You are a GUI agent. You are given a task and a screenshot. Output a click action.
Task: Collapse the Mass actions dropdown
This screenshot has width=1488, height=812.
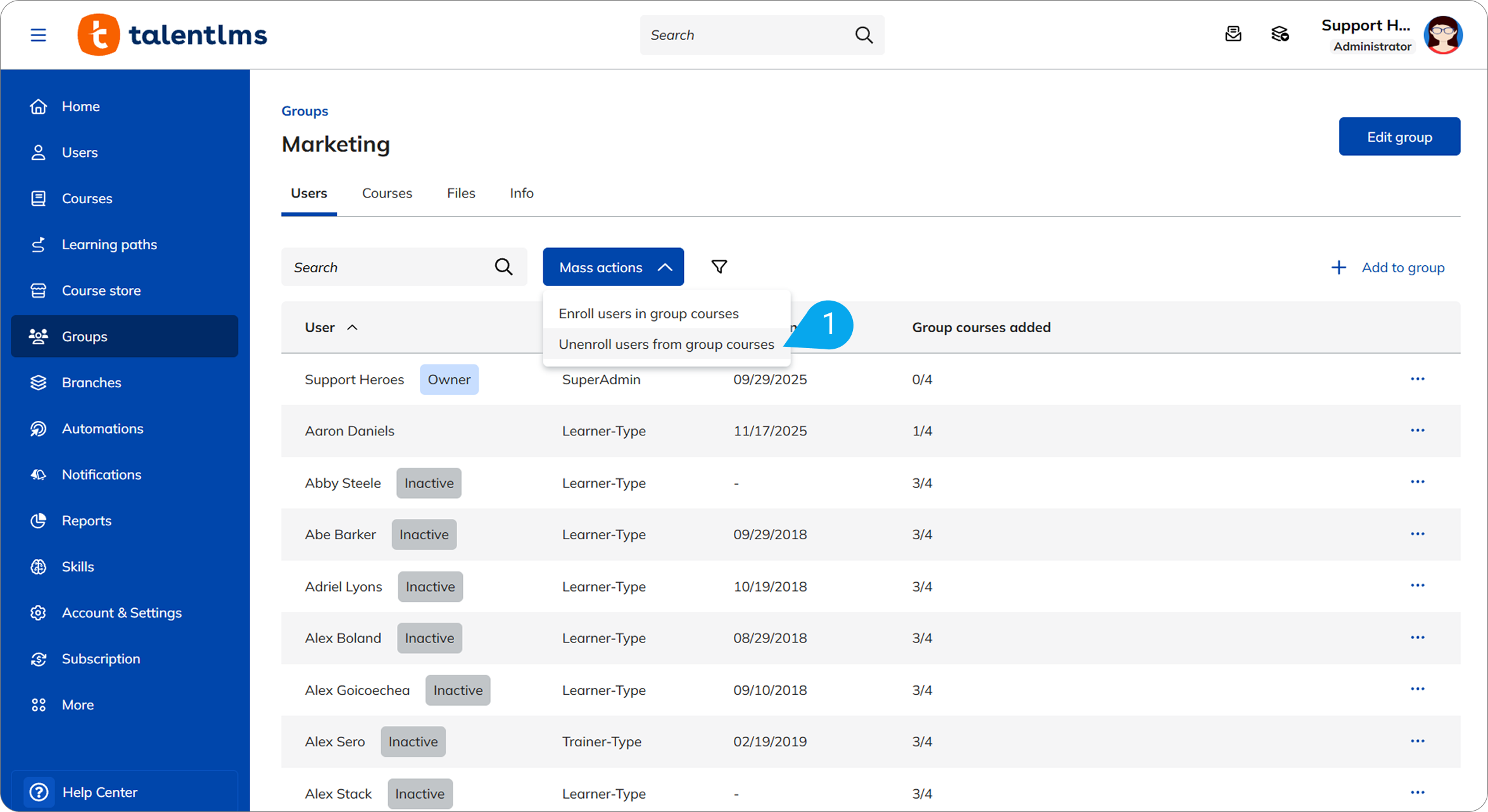coord(613,266)
